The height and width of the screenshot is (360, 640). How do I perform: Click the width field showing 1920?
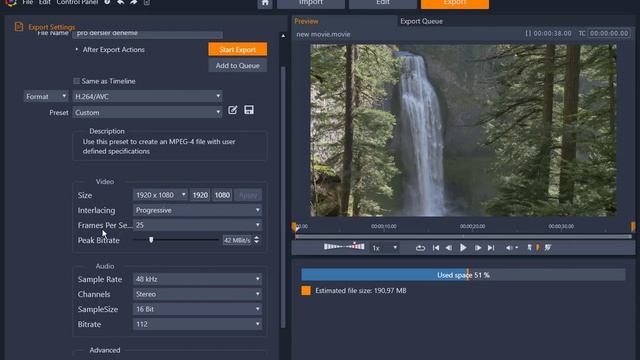coord(200,195)
